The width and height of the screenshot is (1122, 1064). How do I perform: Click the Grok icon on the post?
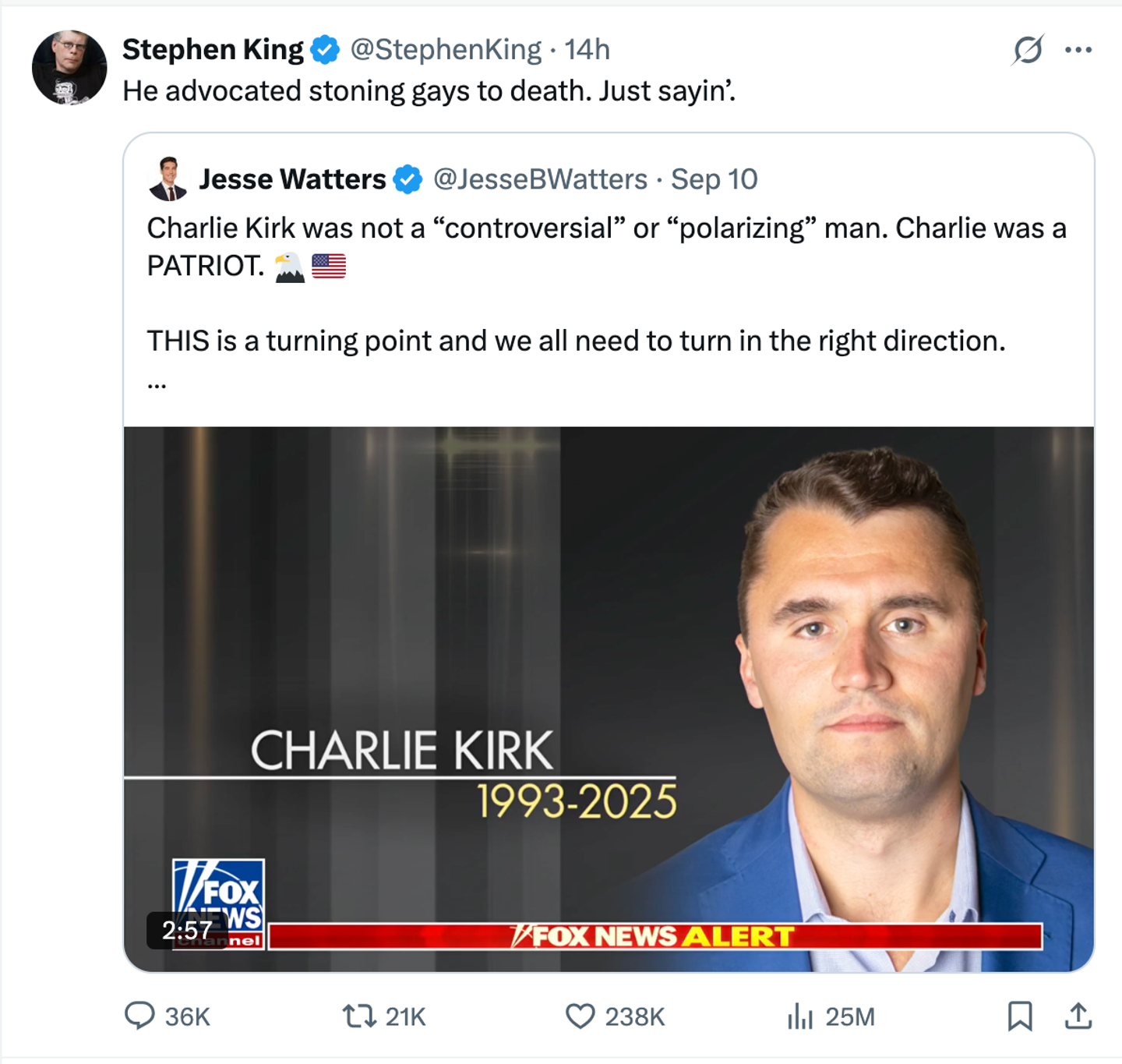(1028, 49)
